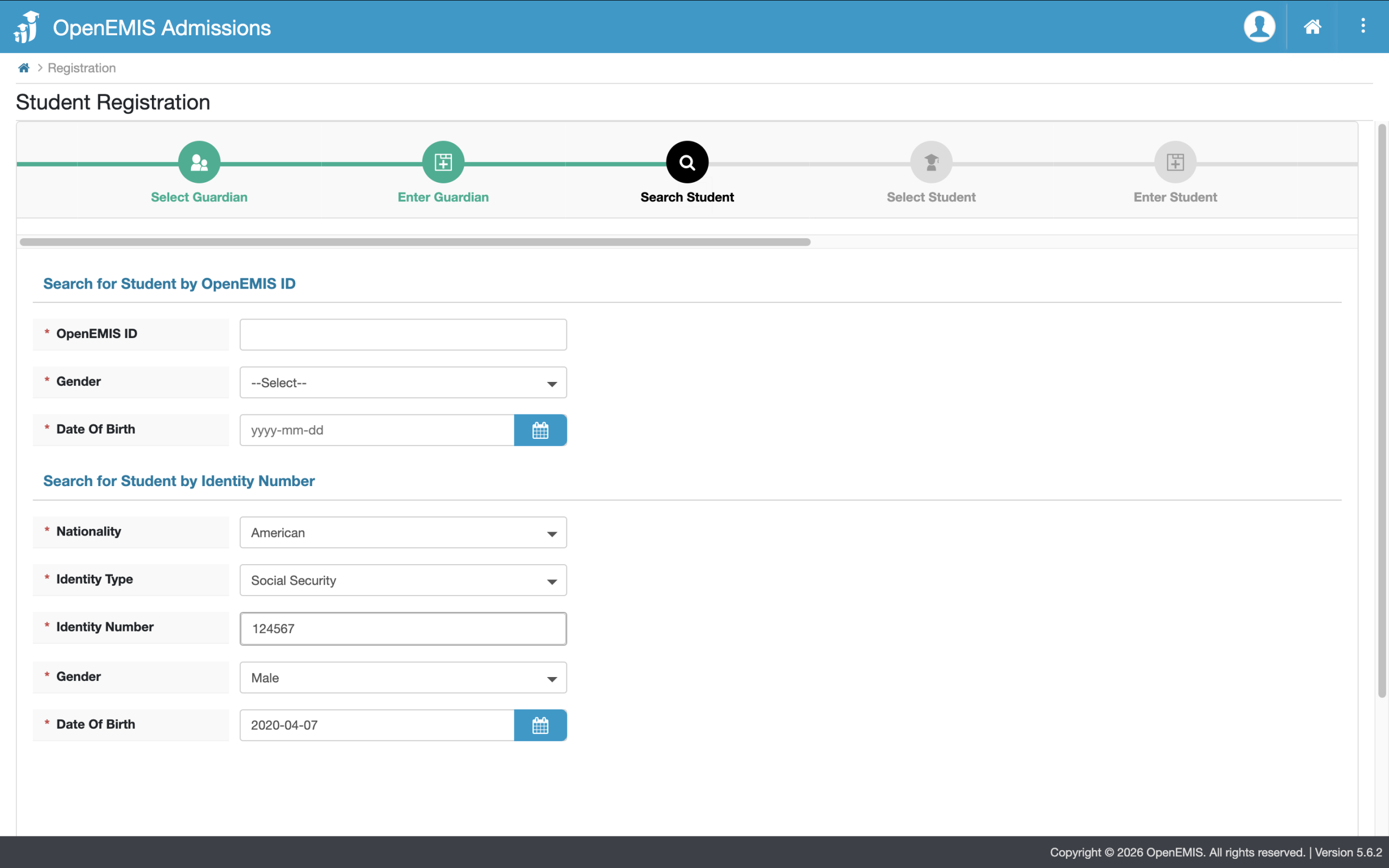
Task: Click the OpenEMIS Admissions header title
Action: (x=162, y=28)
